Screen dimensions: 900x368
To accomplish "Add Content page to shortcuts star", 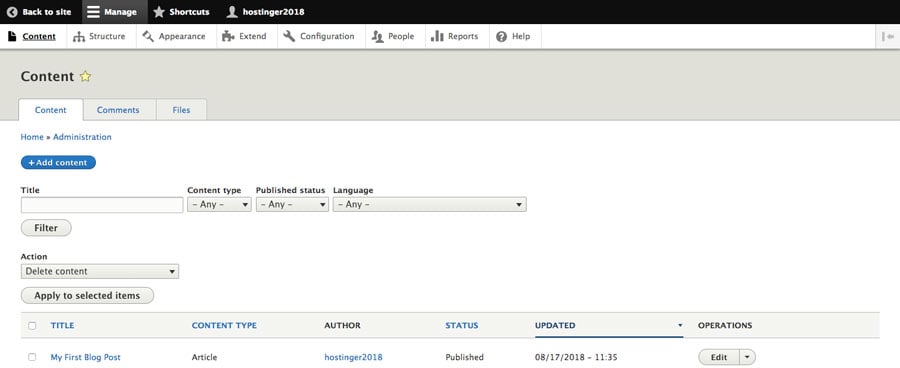I will click(x=85, y=76).
